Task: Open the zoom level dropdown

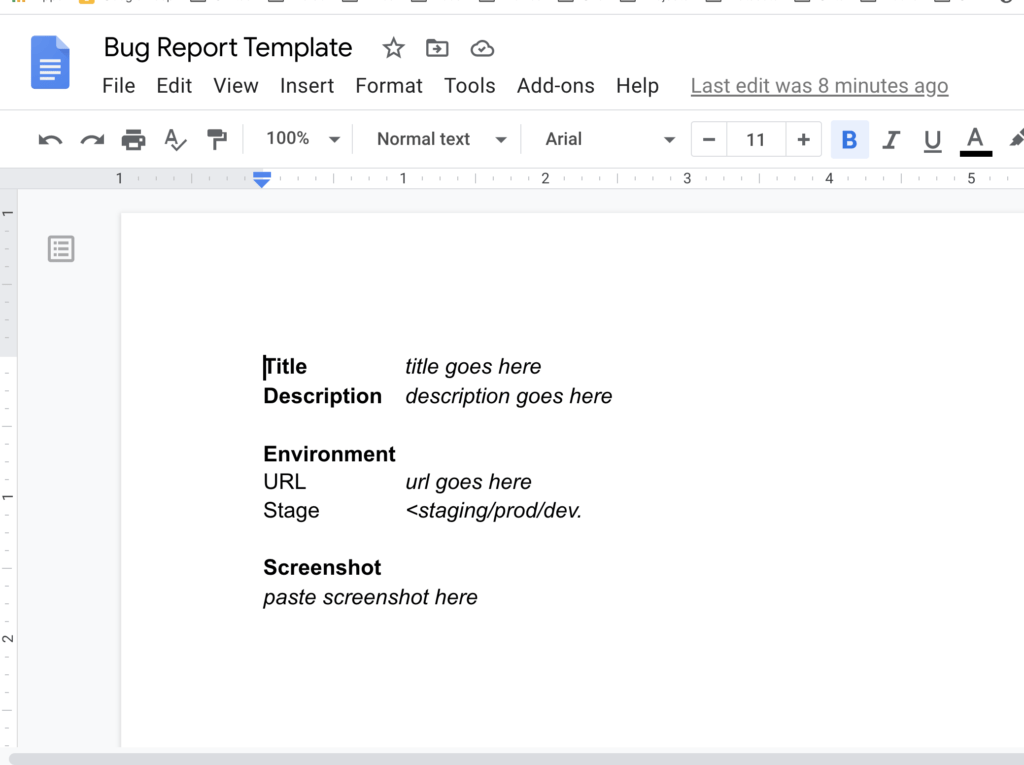Action: [300, 139]
